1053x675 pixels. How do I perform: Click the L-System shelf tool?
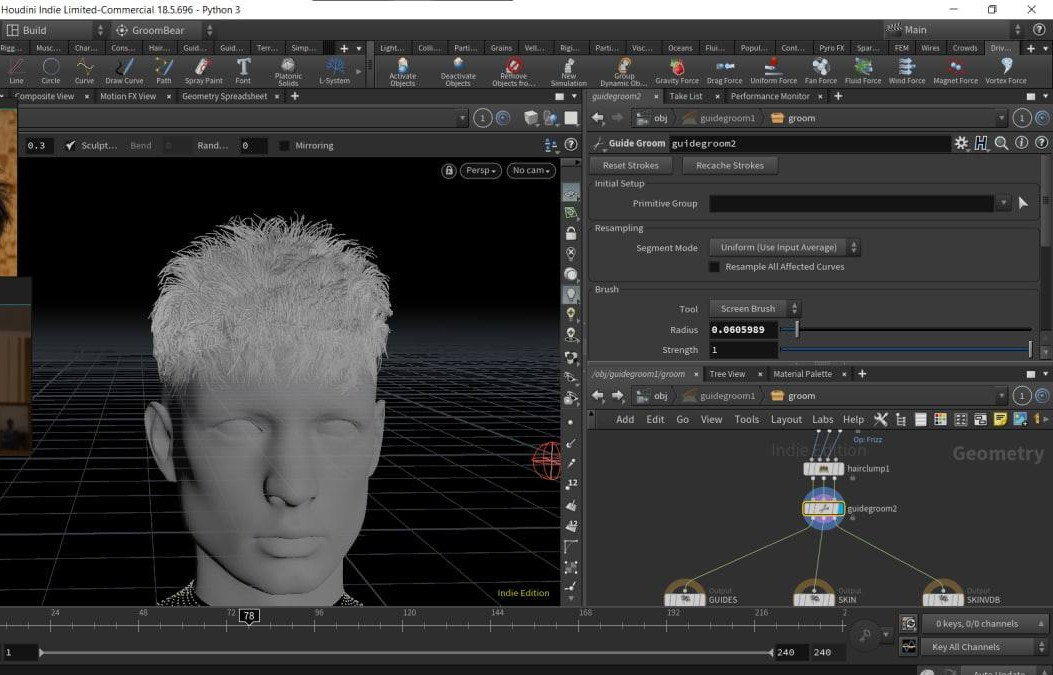[x=334, y=69]
